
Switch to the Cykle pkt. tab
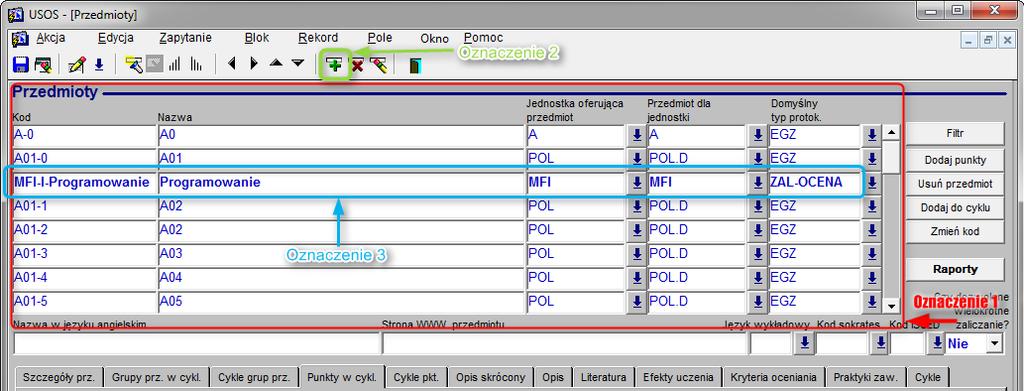pyautogui.click(x=417, y=377)
